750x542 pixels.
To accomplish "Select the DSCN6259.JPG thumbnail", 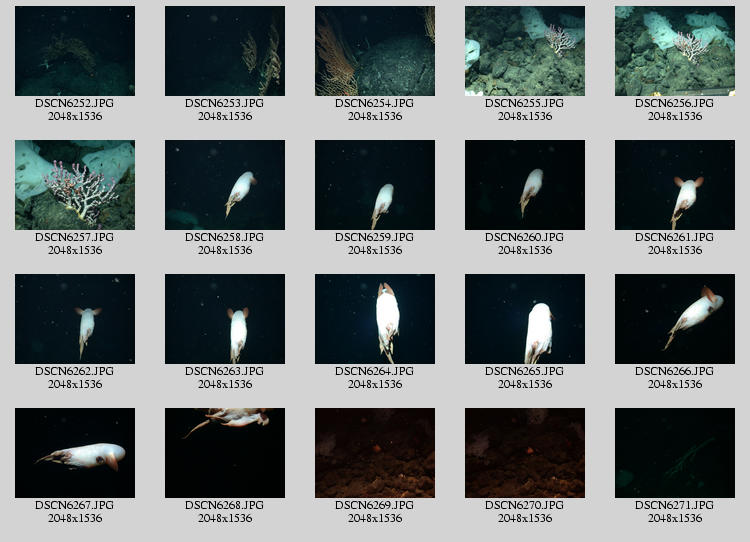I will pos(375,185).
